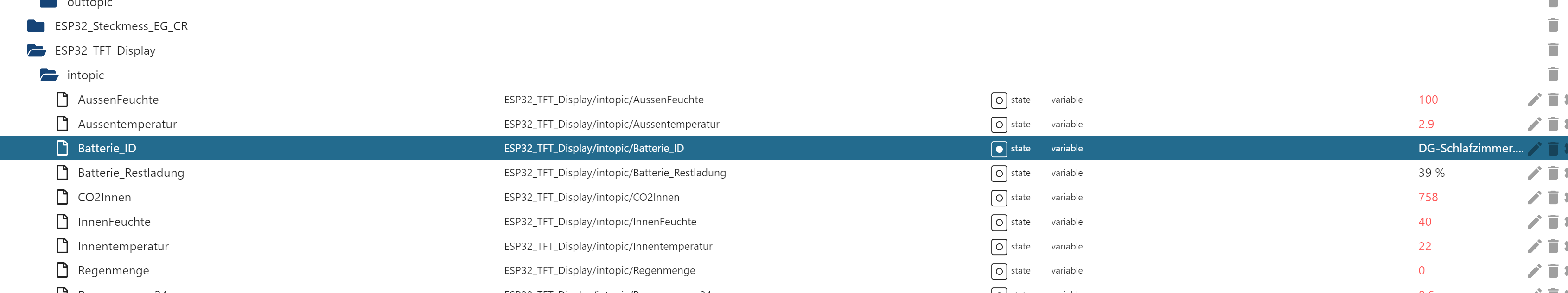Collapse the ESP32_TFT_Display folder

[x=37, y=50]
